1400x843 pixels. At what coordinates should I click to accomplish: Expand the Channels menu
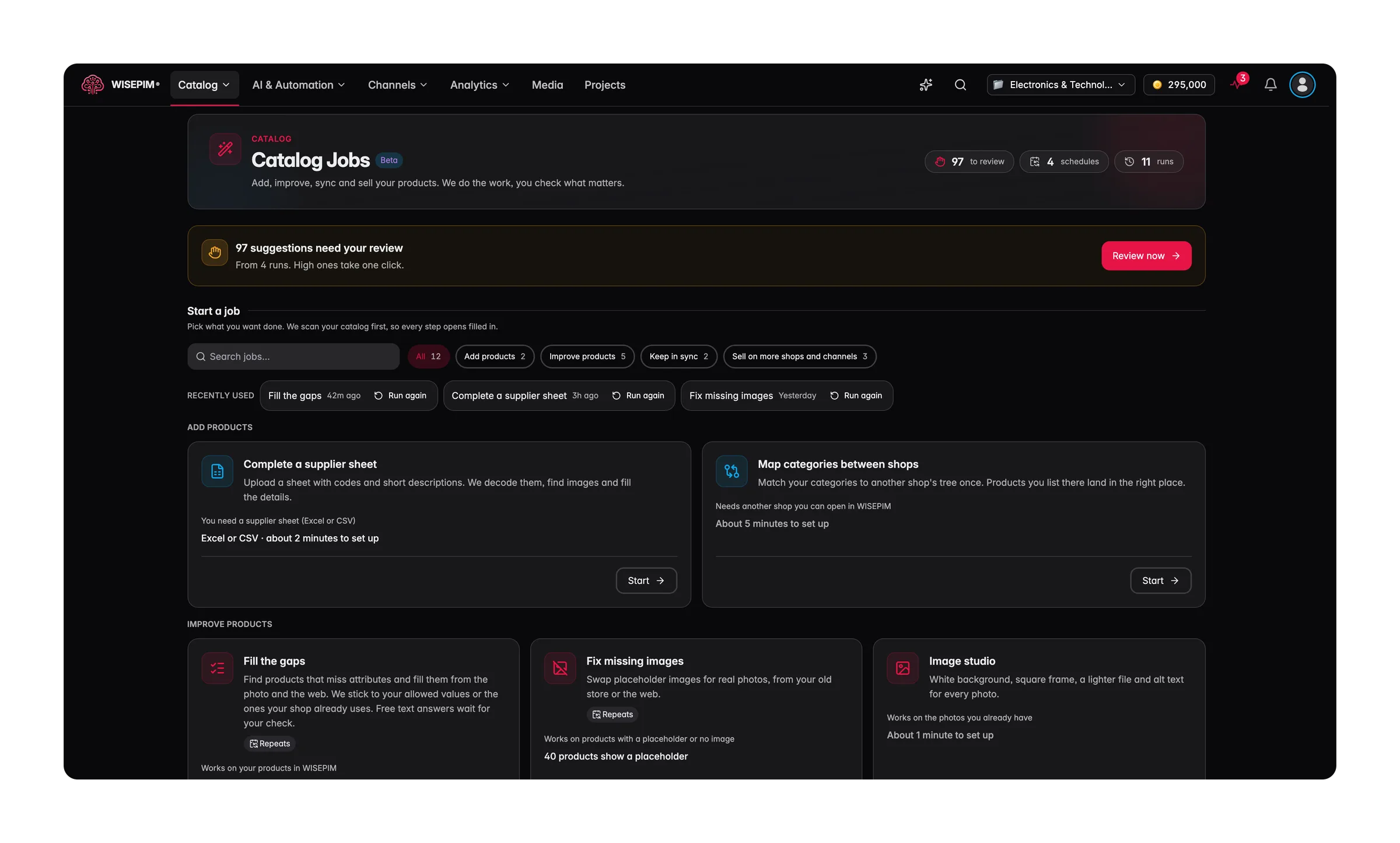[398, 85]
